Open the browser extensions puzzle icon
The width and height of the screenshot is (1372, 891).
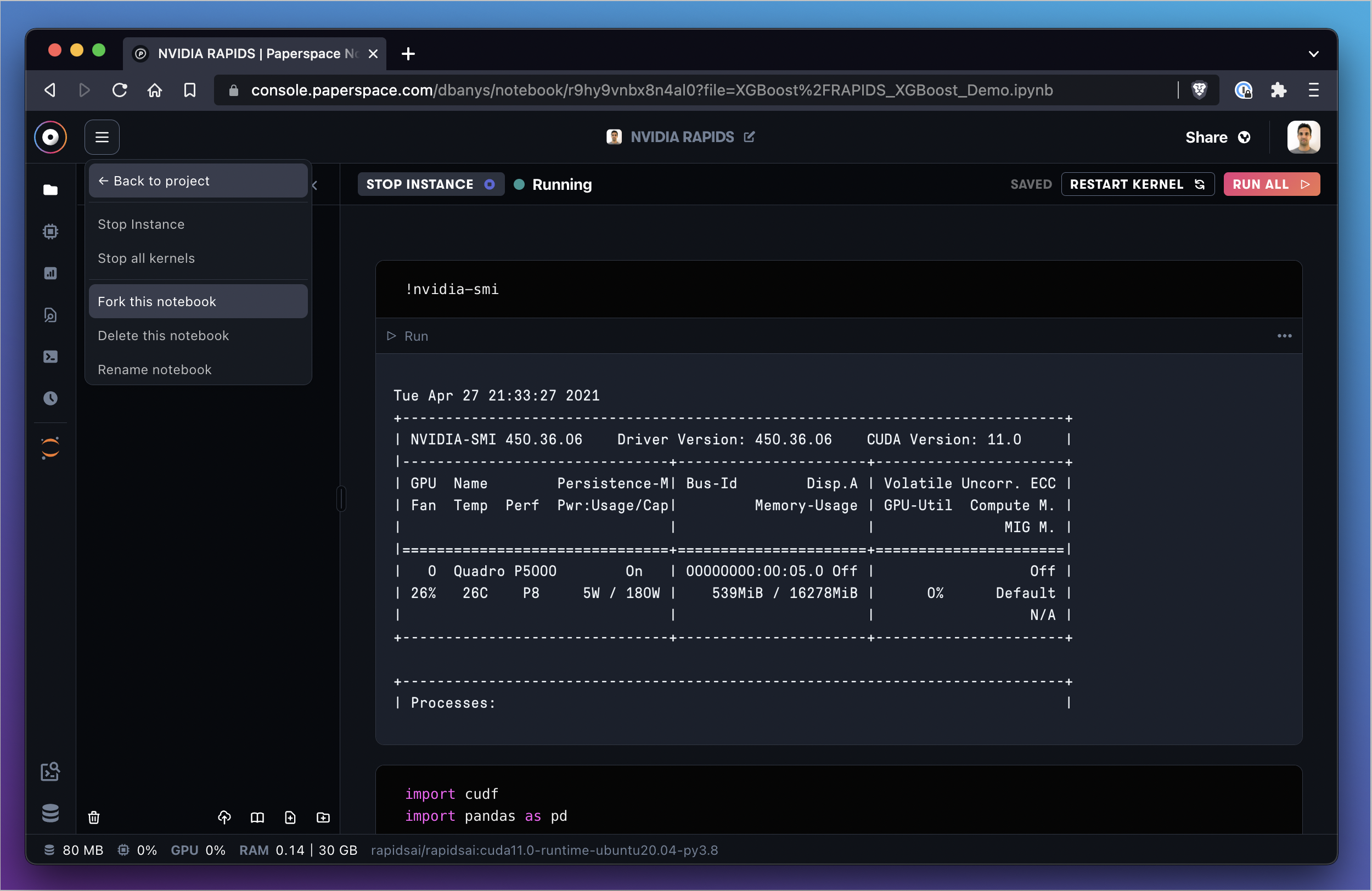tap(1279, 90)
